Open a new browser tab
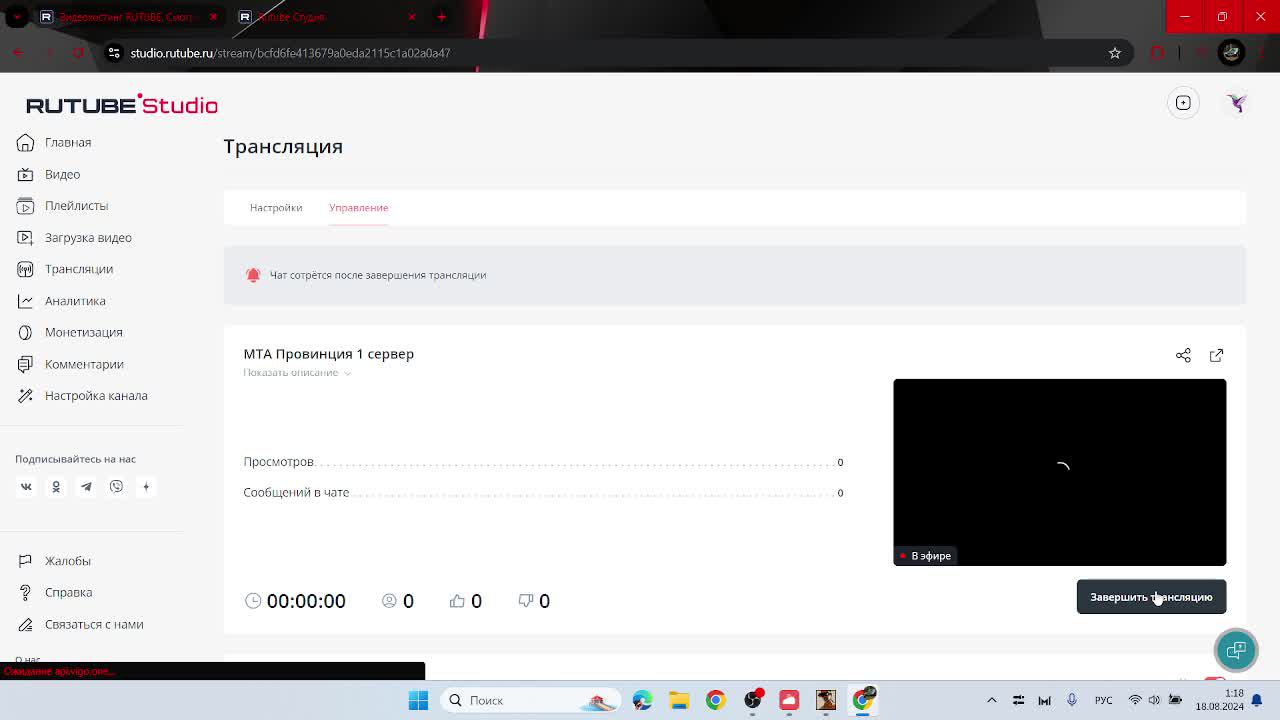Viewport: 1280px width, 720px height. coord(441,17)
